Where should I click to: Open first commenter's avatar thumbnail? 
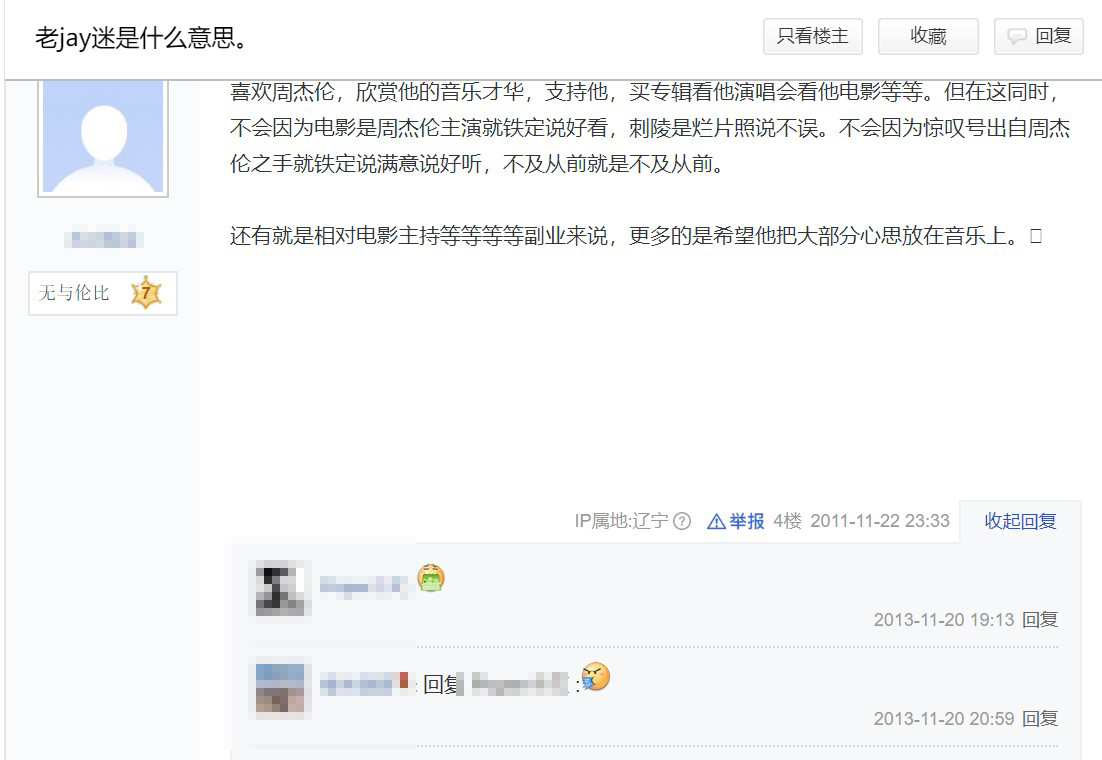point(280,588)
